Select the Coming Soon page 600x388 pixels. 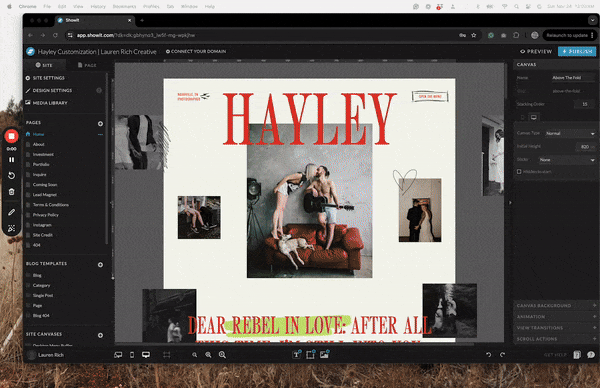tap(45, 185)
